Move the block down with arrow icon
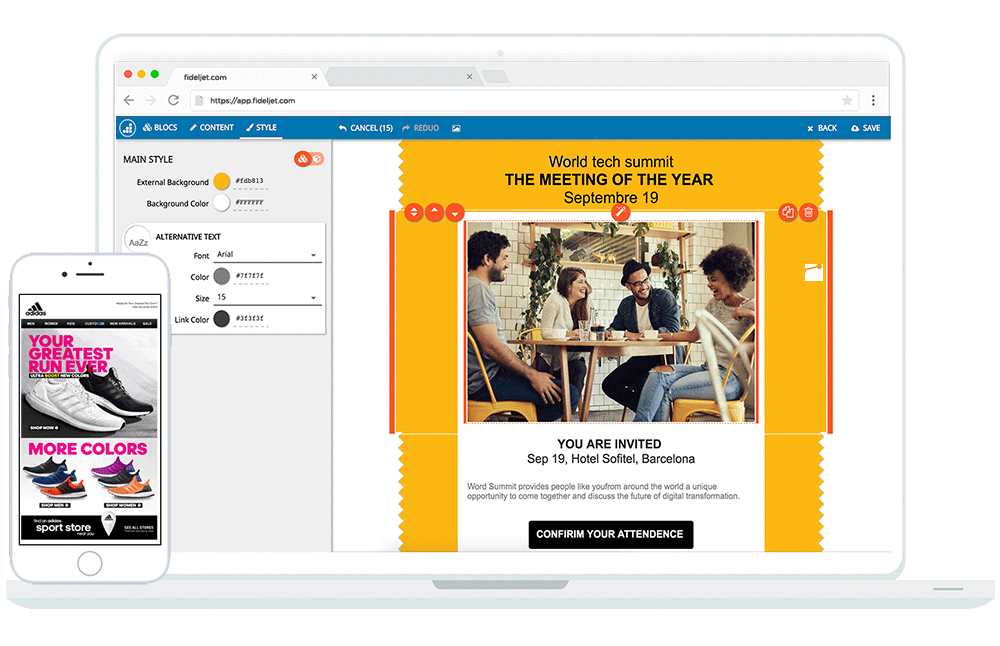This screenshot has height=646, width=1000. [x=455, y=212]
